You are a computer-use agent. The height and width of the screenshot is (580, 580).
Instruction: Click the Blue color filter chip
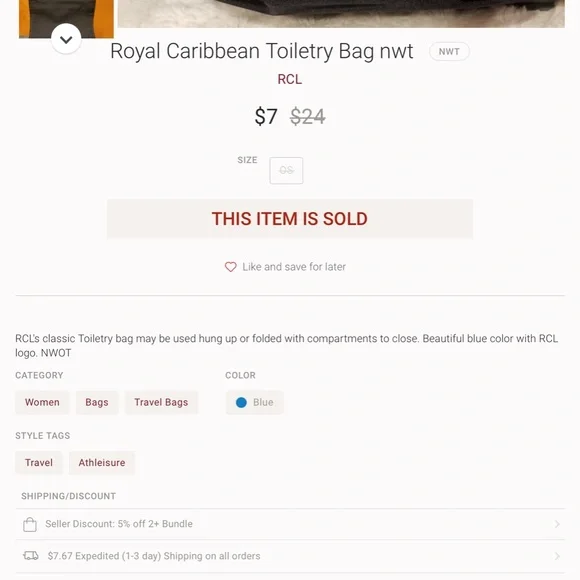pyautogui.click(x=255, y=402)
